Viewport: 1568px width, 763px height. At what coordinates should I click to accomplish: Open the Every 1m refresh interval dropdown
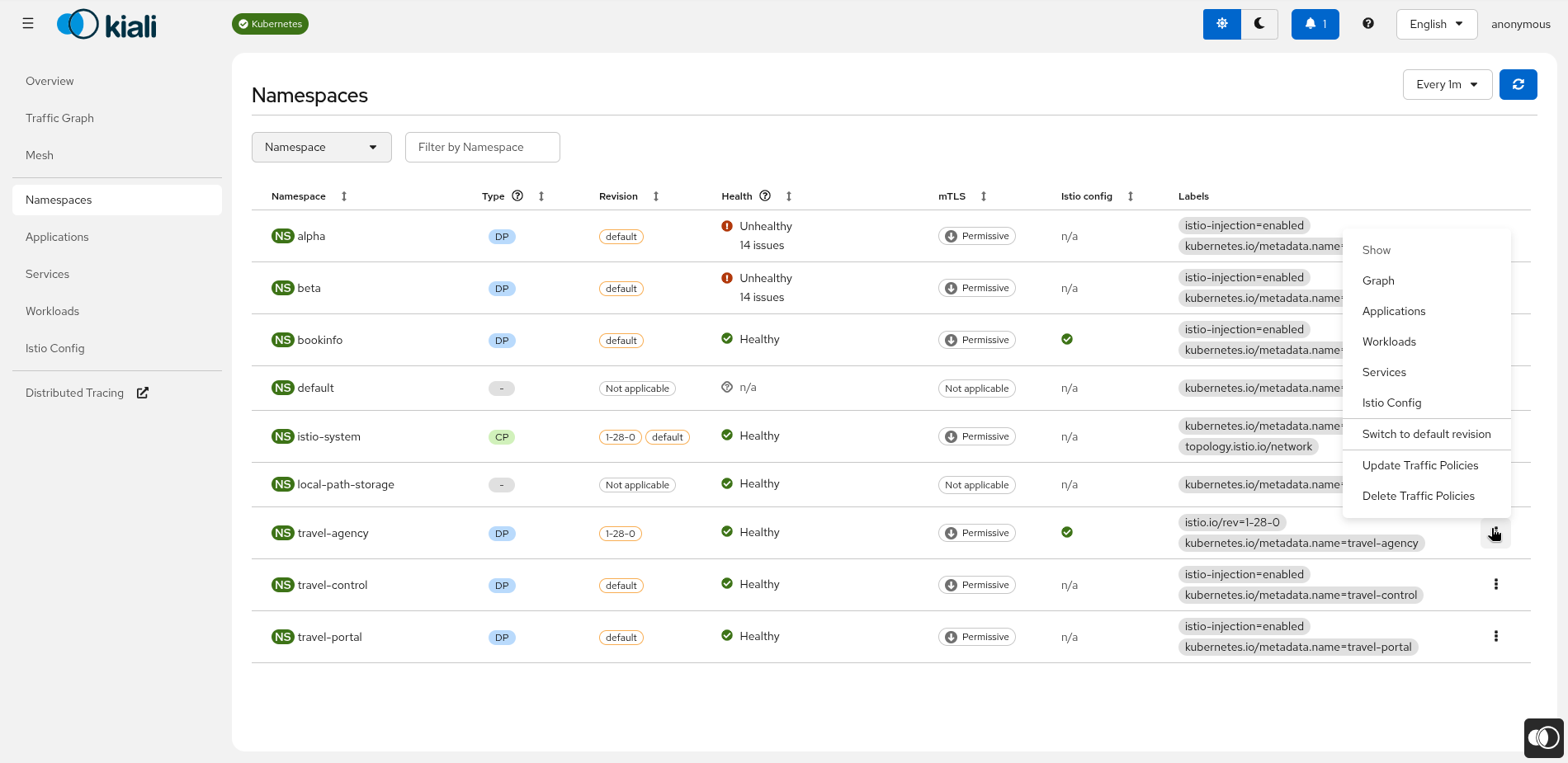pyautogui.click(x=1447, y=84)
